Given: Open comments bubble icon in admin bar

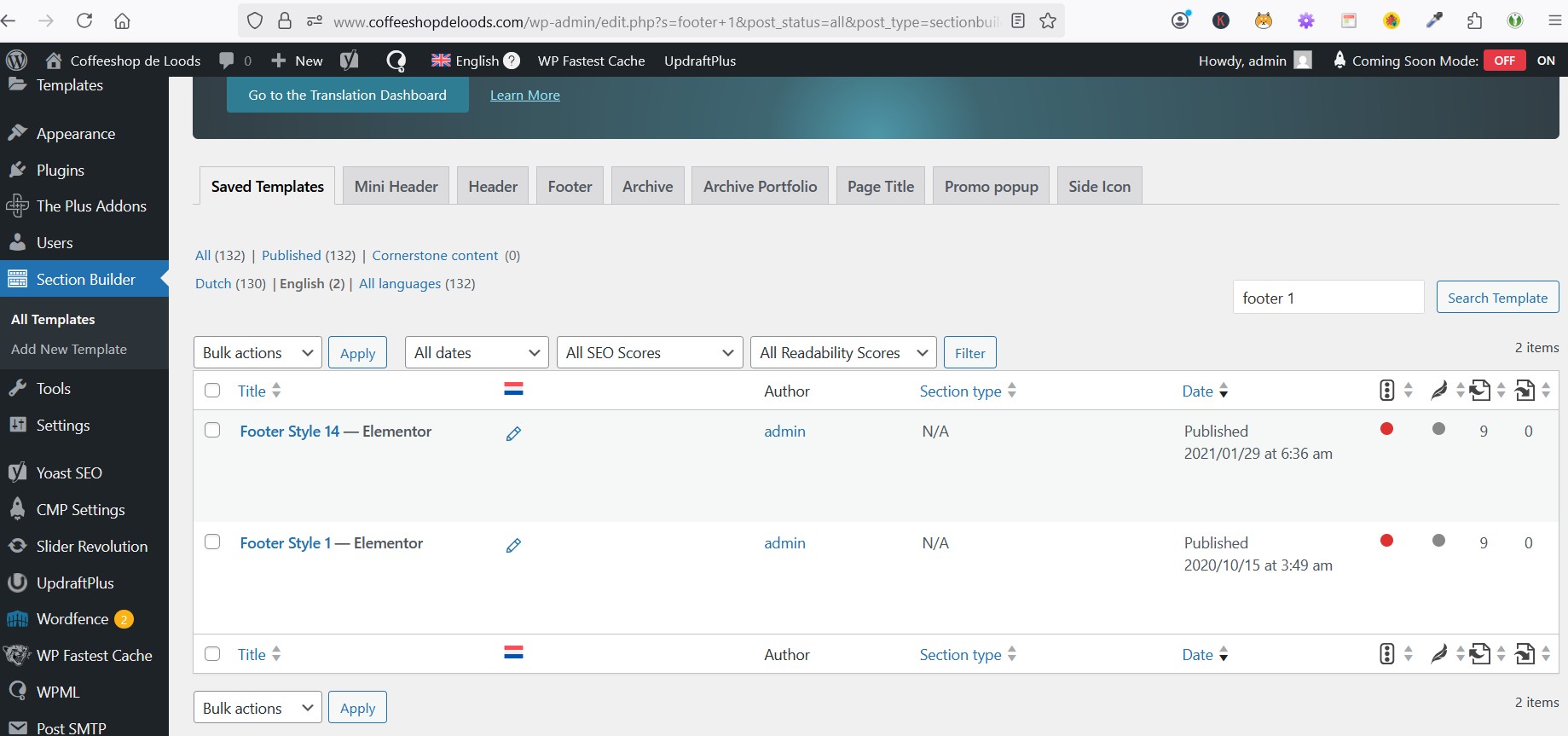Looking at the screenshot, I should [227, 61].
